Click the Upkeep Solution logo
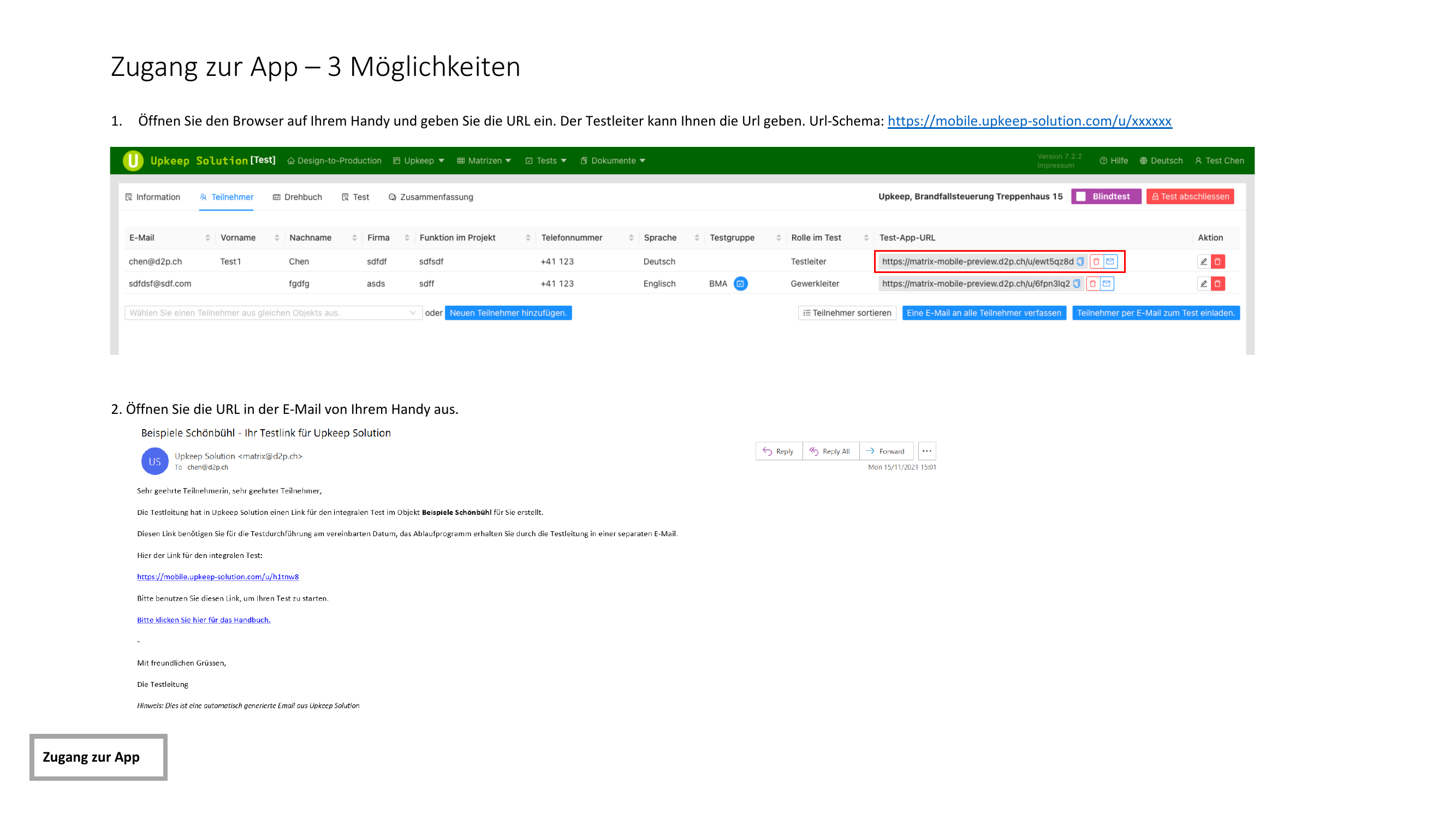The height and width of the screenshot is (819, 1456). (133, 161)
